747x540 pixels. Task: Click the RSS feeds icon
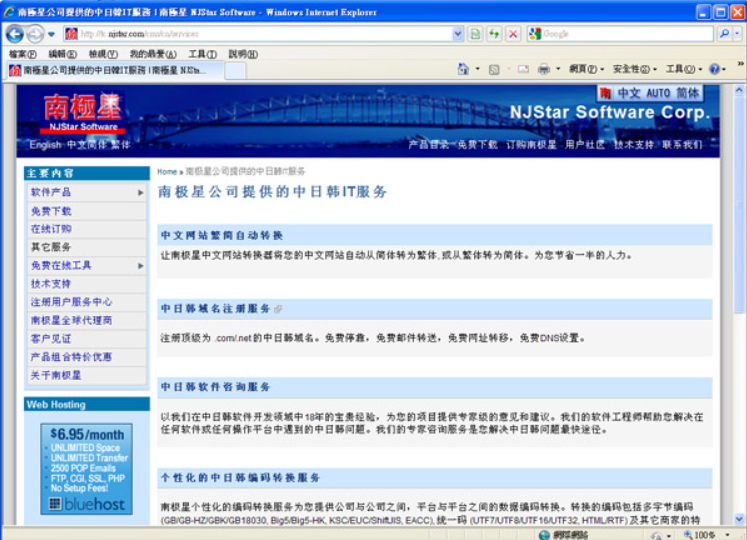tap(494, 70)
